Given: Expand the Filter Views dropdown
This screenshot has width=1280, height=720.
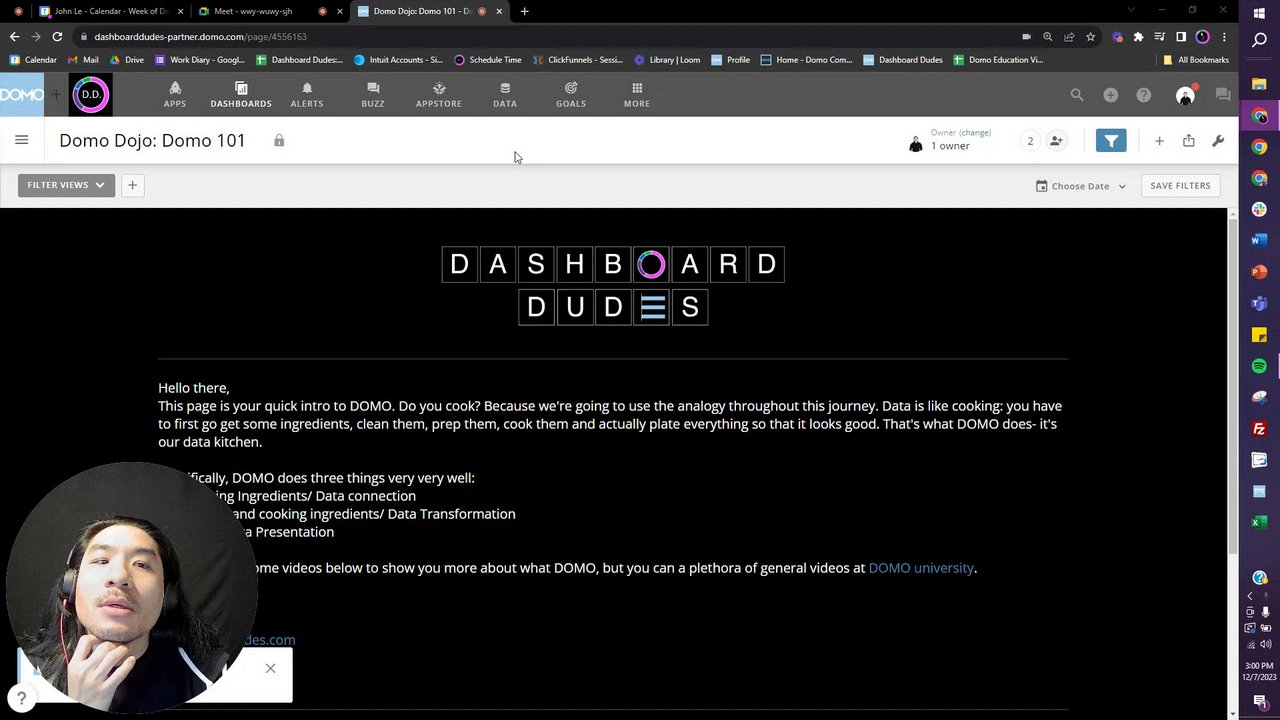Looking at the screenshot, I should tap(66, 185).
